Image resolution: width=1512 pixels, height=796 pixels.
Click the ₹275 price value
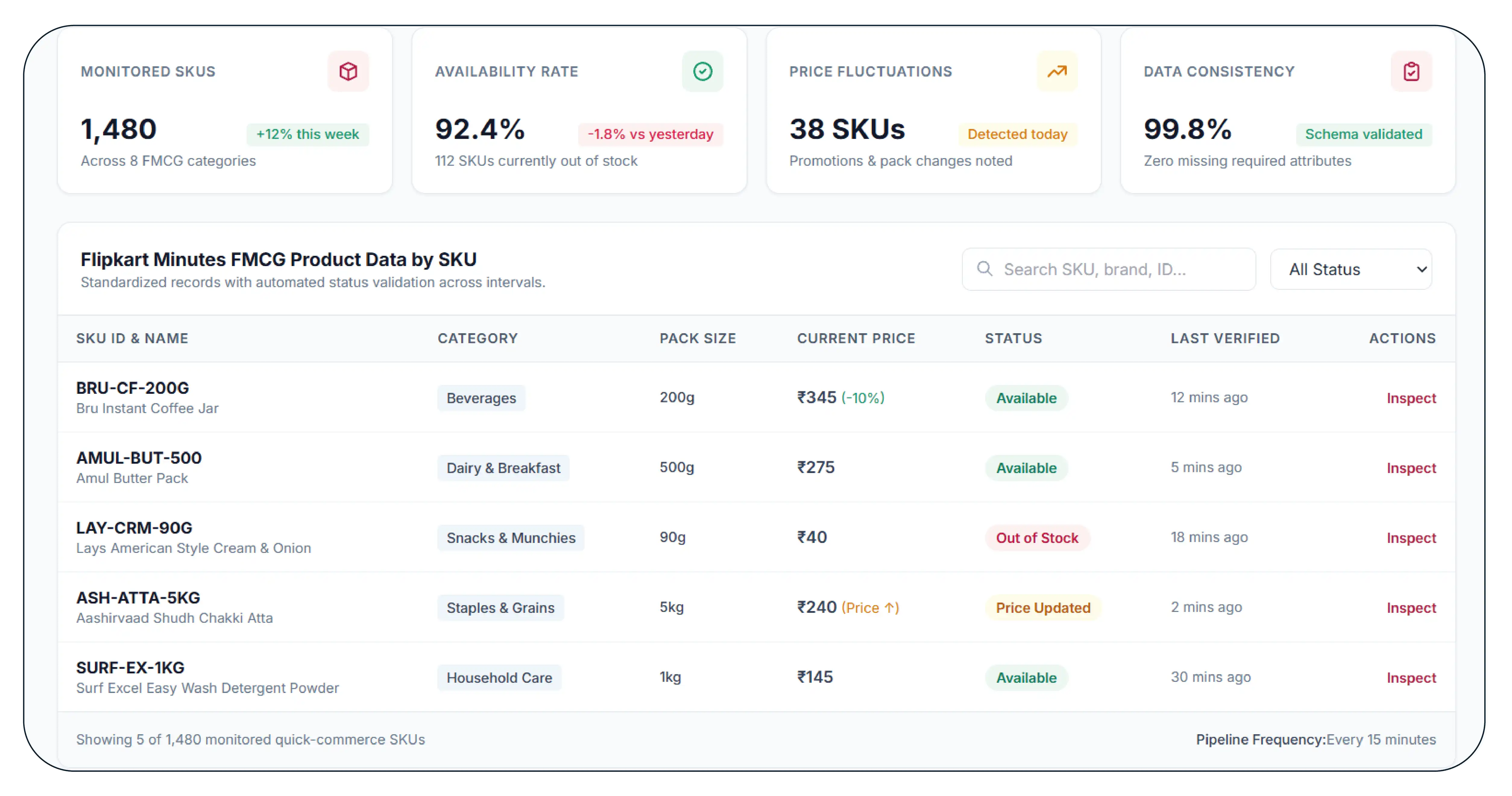(x=816, y=467)
